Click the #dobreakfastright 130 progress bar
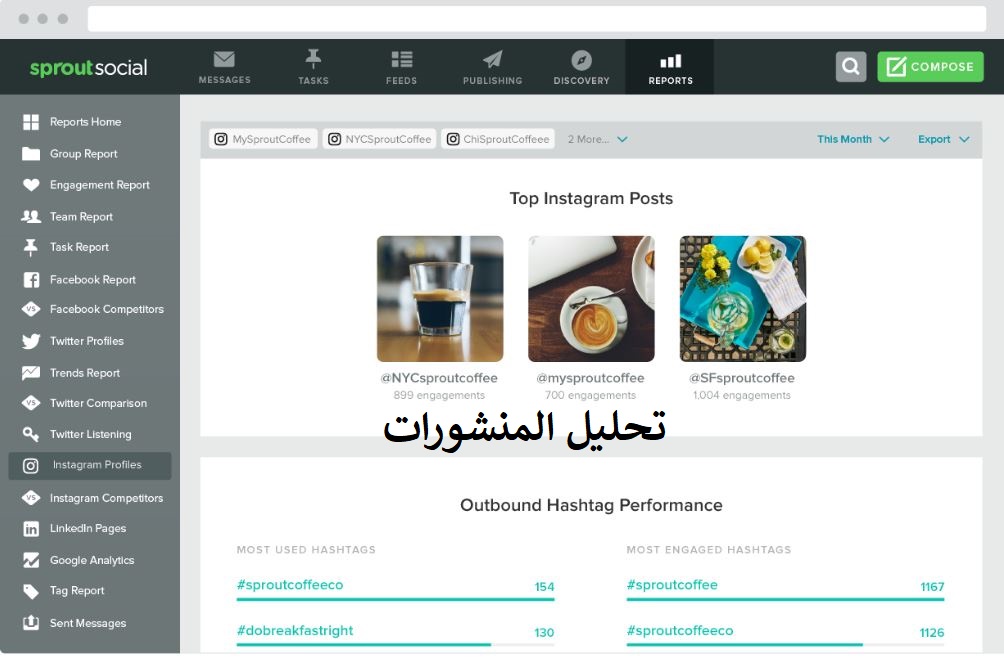This screenshot has width=1004, height=662. coord(395,645)
